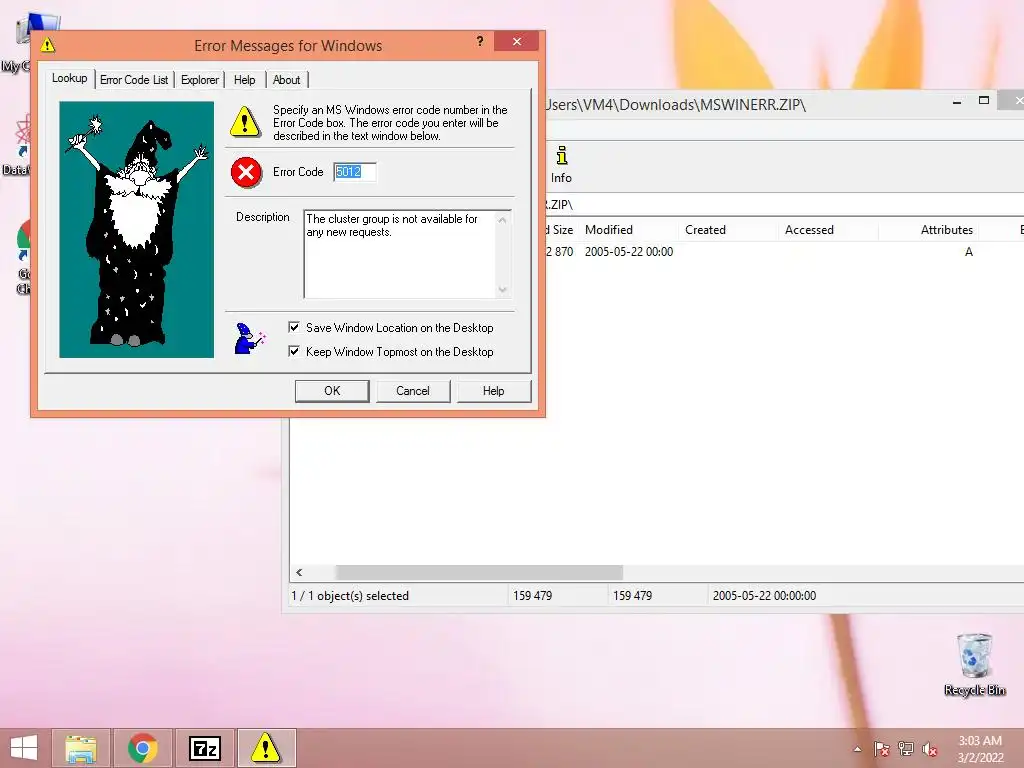The width and height of the screenshot is (1024, 768).
Task: Select the file row dated 2005-05-22
Action: (784, 251)
